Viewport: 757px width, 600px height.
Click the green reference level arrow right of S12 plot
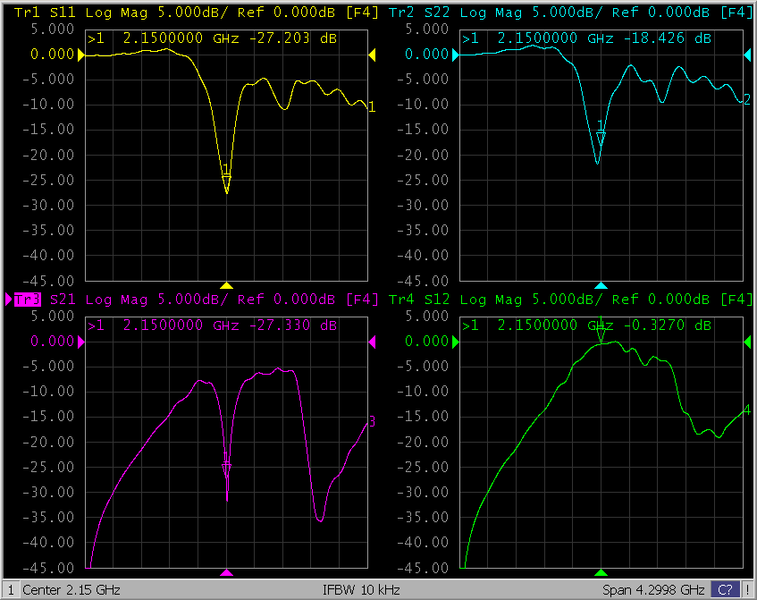pyautogui.click(x=747, y=343)
